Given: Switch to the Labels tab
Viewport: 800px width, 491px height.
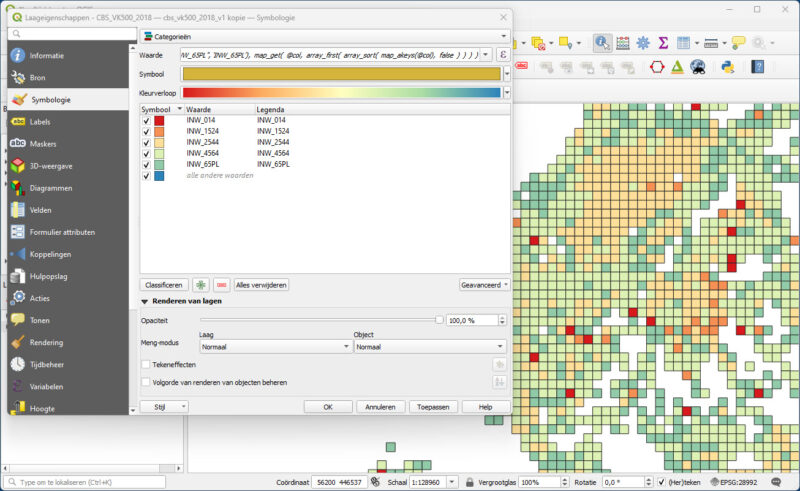Looking at the screenshot, I should coord(40,122).
